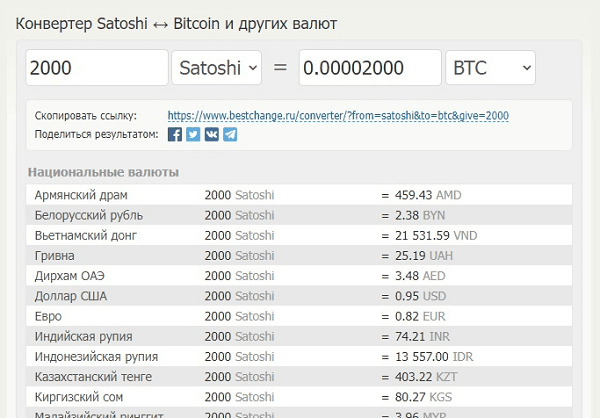Select the Вьетнамский донг row
This screenshot has height=418, width=600.
[x=299, y=235]
